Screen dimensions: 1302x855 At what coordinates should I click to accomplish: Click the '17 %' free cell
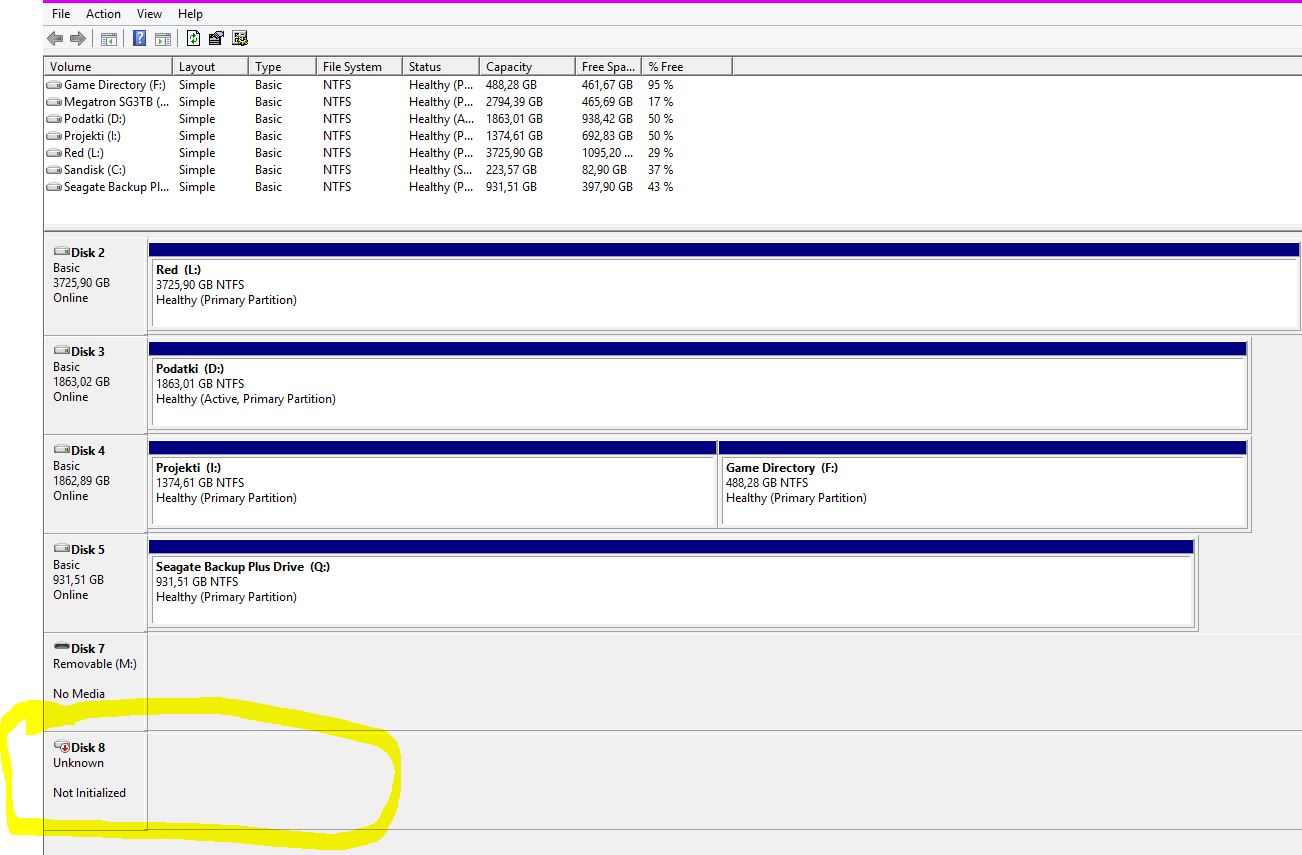[660, 102]
